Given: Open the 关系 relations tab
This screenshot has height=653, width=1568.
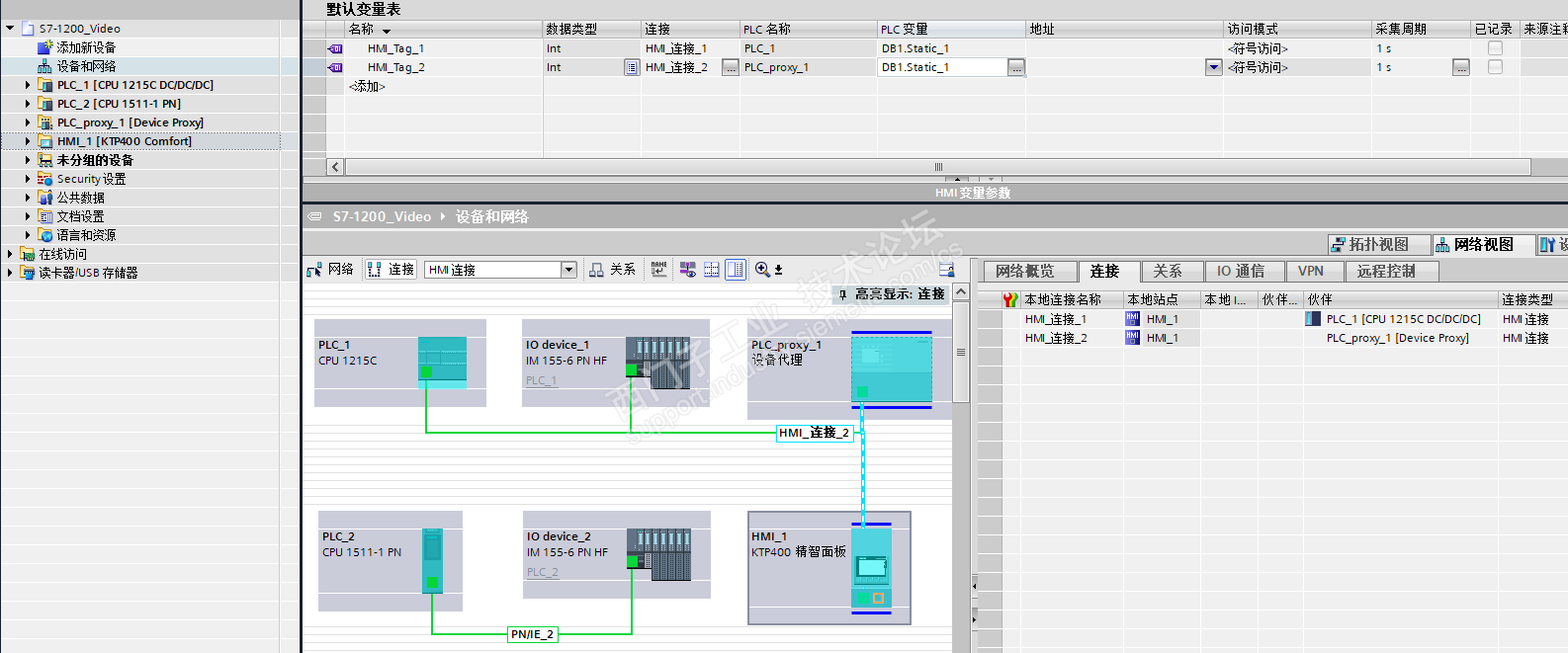Looking at the screenshot, I should pos(1172,271).
